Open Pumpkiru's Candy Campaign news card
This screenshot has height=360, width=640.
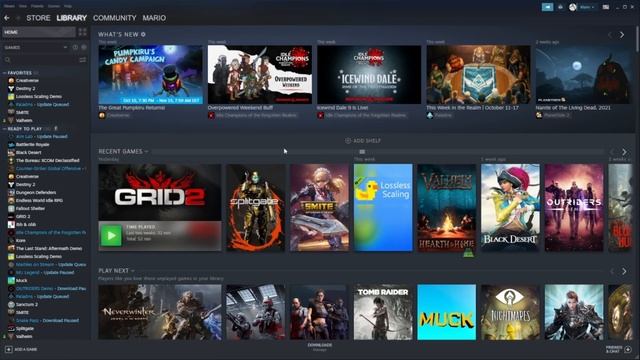point(150,74)
